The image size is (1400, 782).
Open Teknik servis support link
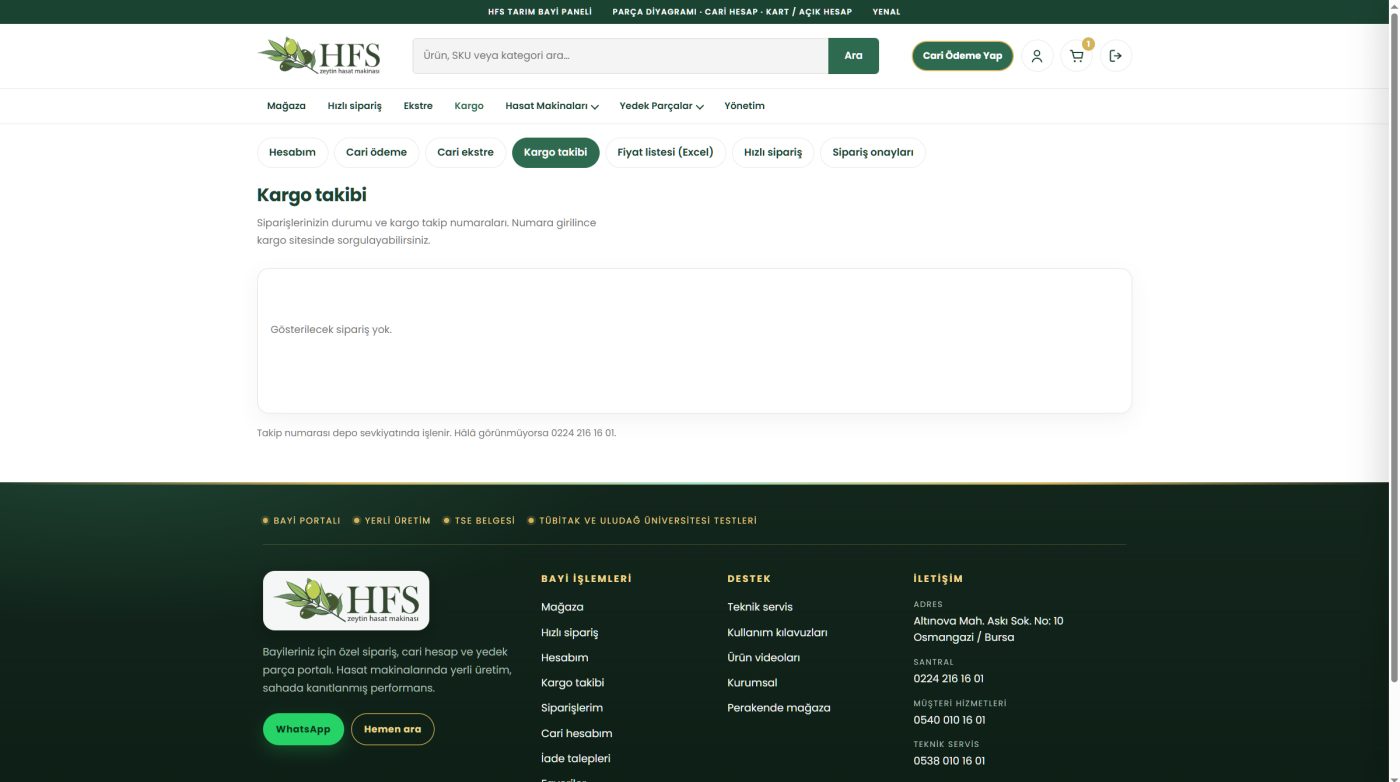[x=759, y=607]
